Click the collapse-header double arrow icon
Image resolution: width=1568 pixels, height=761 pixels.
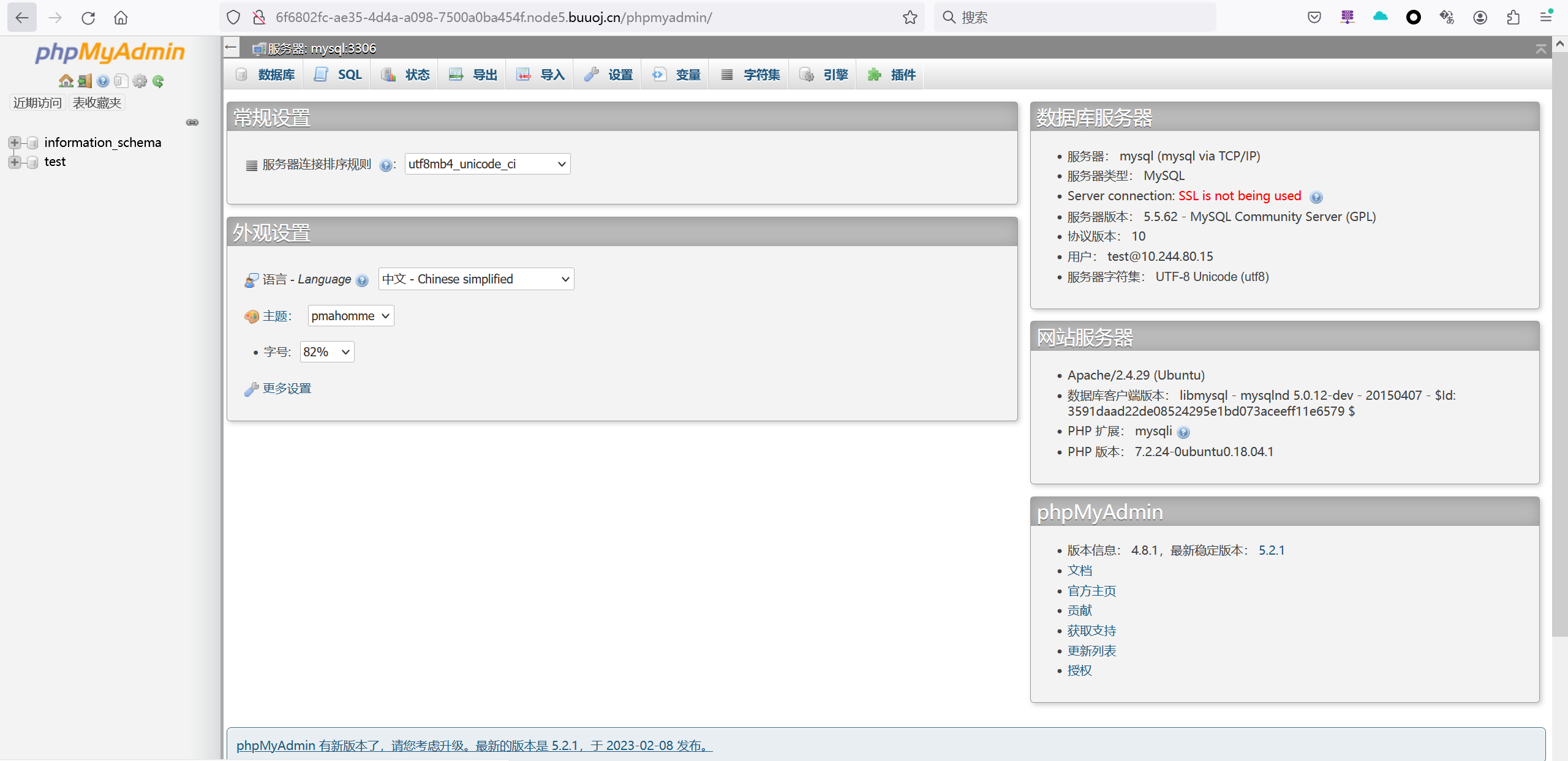1541,48
